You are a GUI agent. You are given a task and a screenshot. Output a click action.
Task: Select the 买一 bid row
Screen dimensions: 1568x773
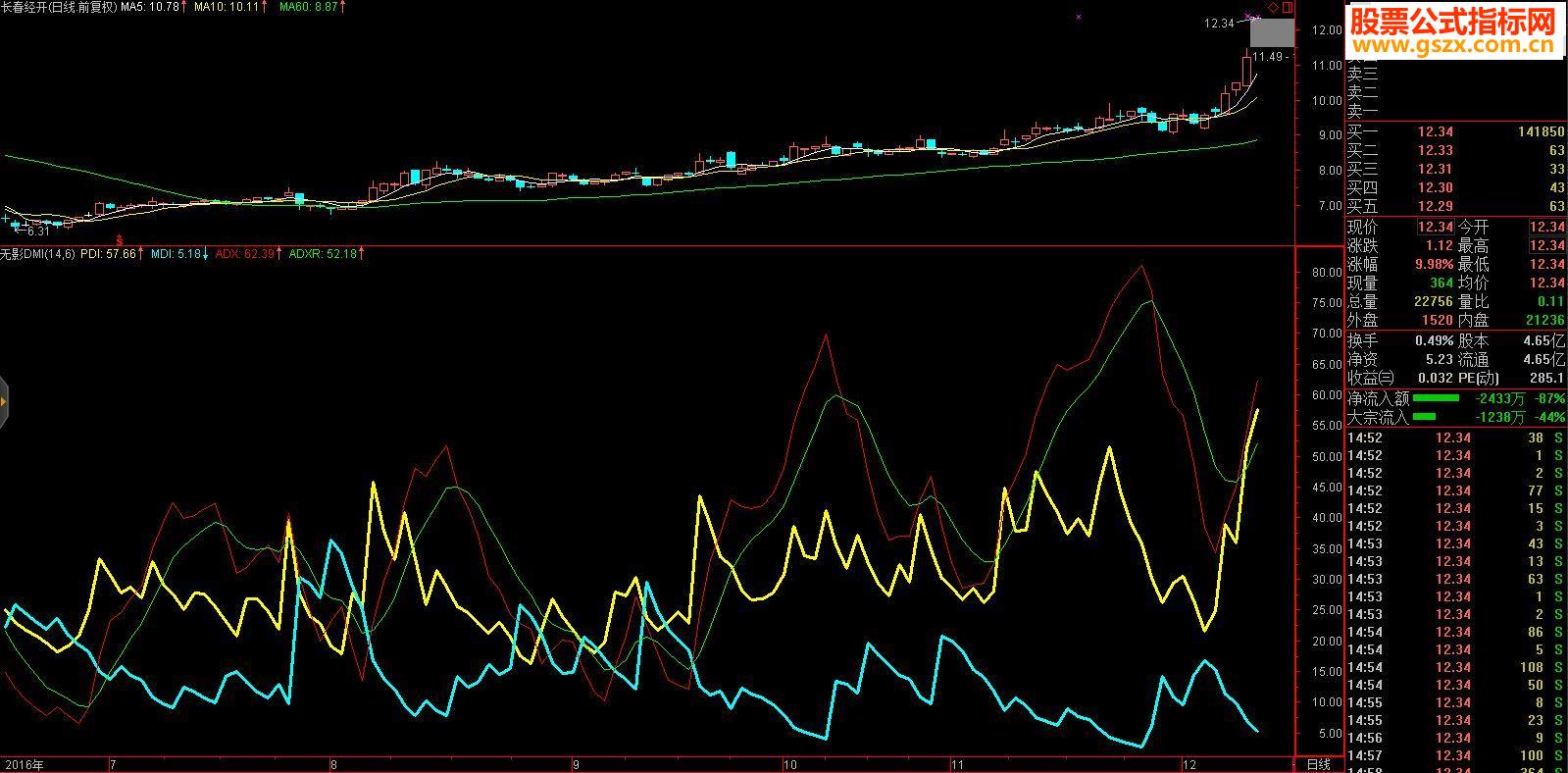1456,131
